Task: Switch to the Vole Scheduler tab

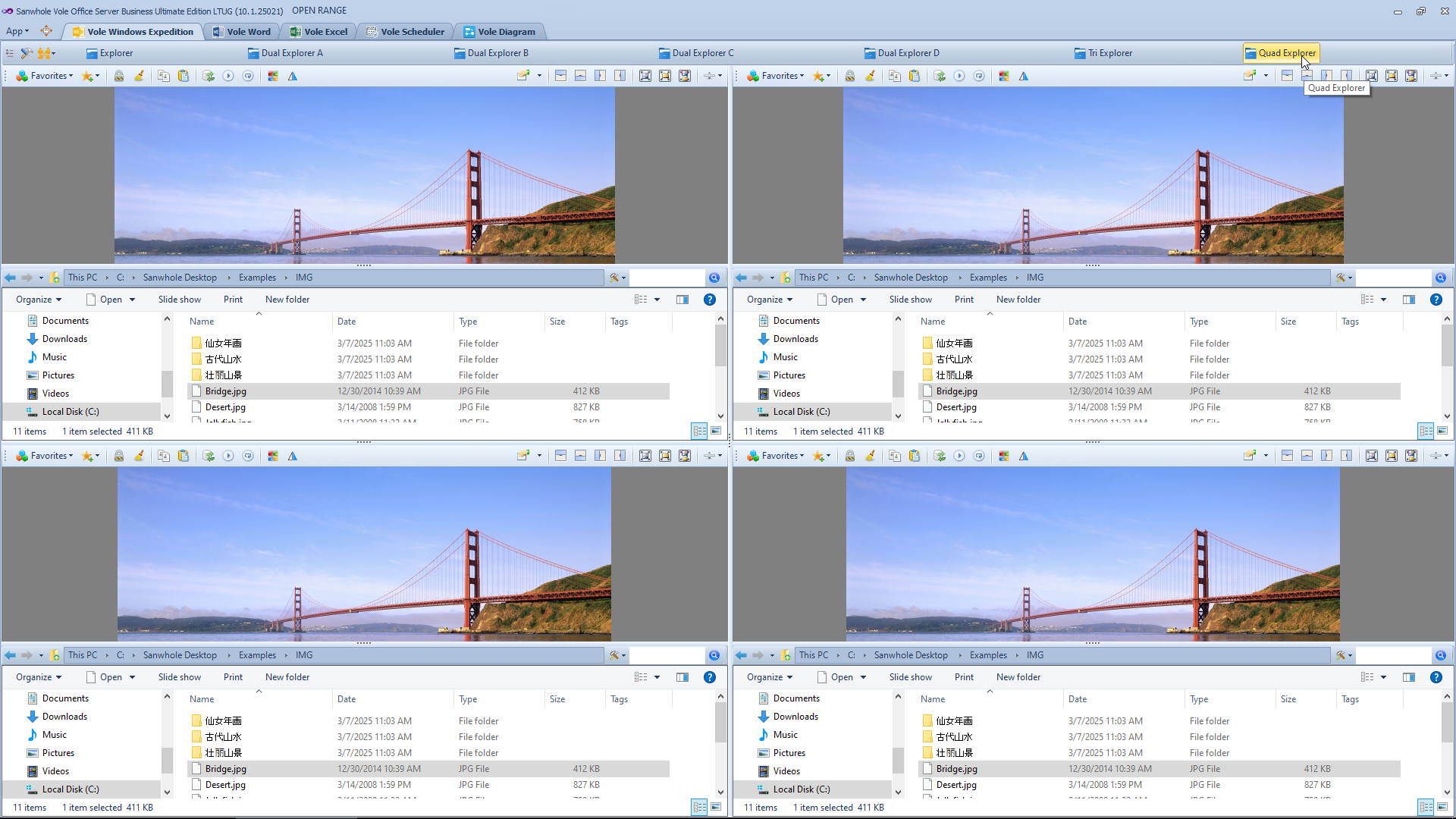Action: [x=406, y=32]
